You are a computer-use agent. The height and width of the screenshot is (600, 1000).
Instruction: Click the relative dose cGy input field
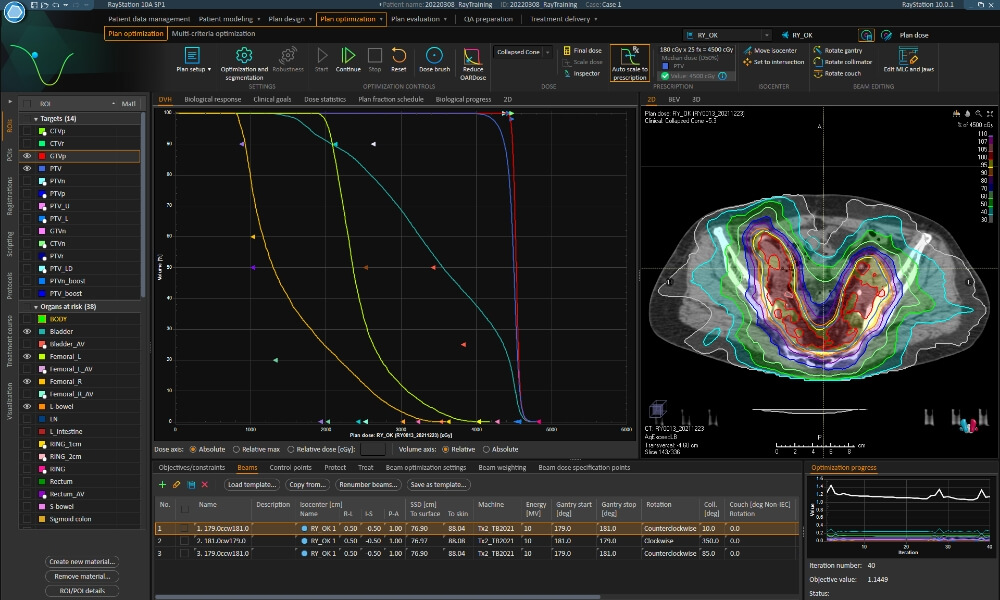coord(372,450)
